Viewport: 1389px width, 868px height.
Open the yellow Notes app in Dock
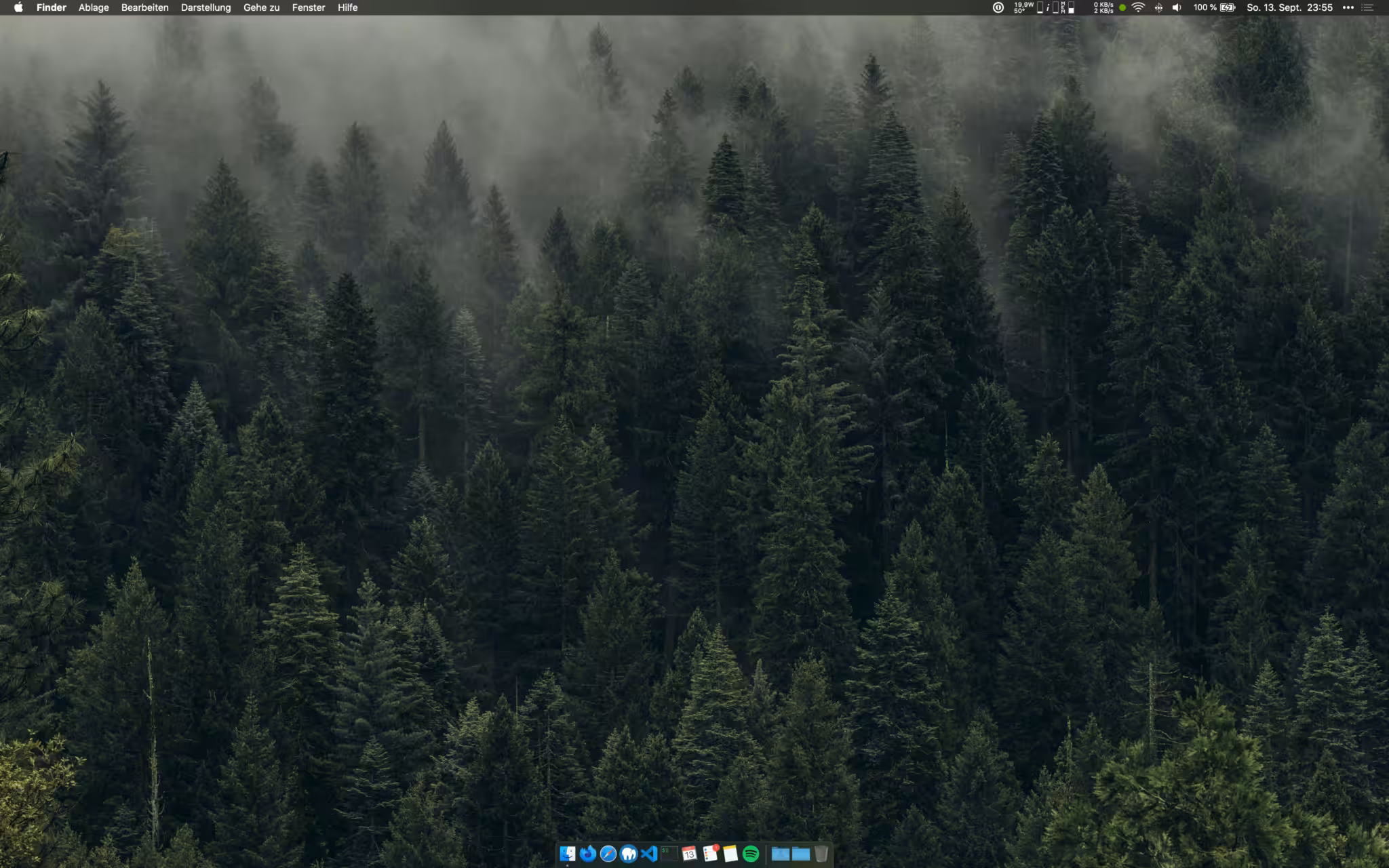pyautogui.click(x=730, y=854)
